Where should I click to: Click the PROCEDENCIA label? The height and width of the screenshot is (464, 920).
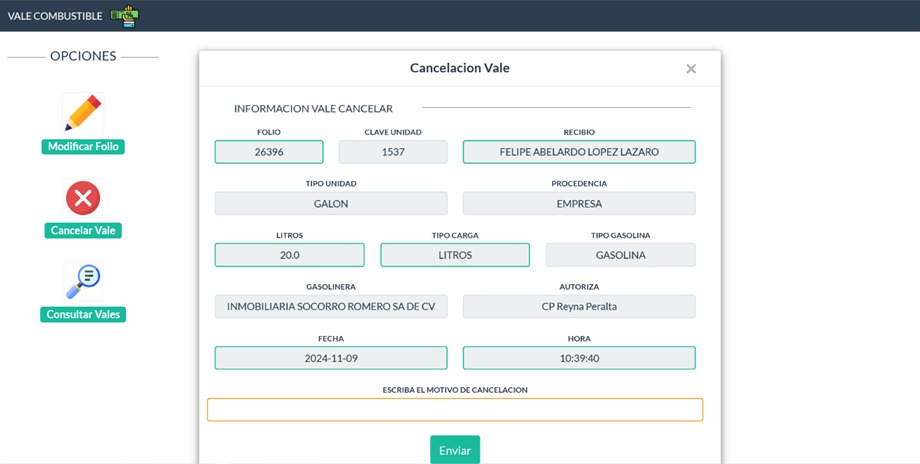point(579,184)
